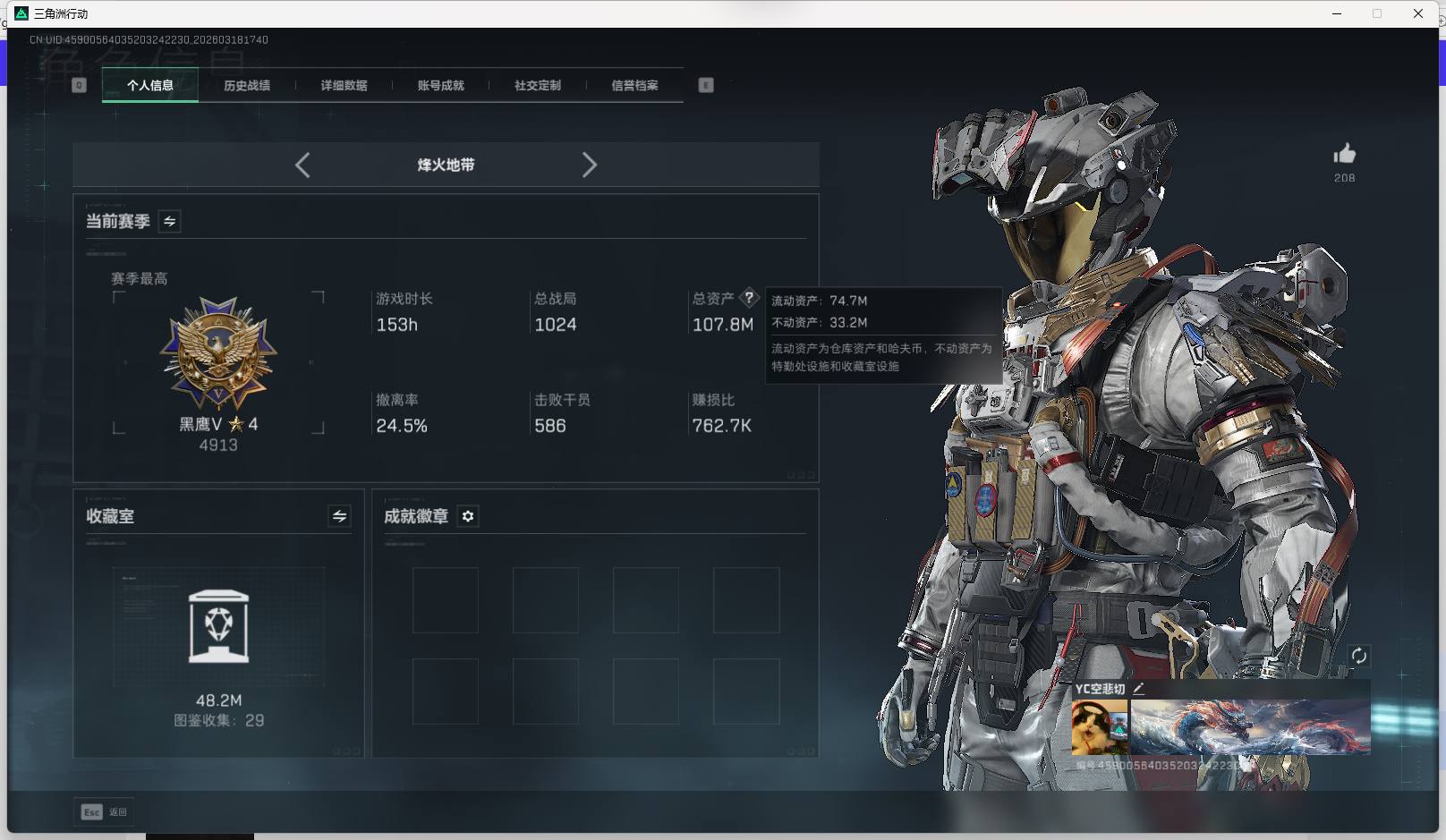The image size is (1446, 840).
Task: Switch to the 历史战绩 tab
Action: point(247,85)
